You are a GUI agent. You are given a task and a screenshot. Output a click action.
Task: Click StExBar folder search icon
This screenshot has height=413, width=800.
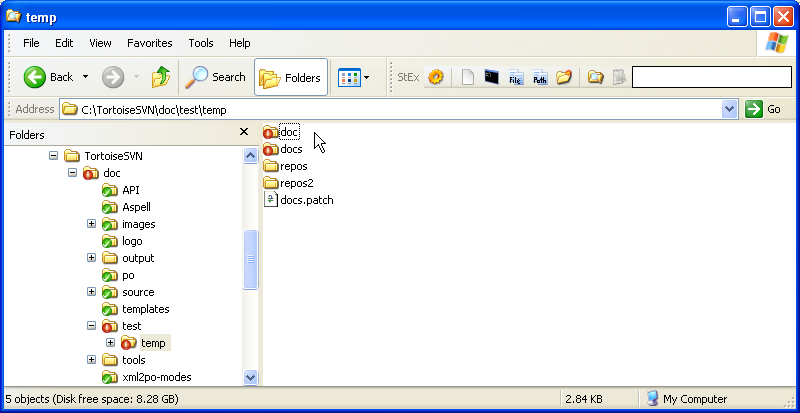[x=595, y=77]
